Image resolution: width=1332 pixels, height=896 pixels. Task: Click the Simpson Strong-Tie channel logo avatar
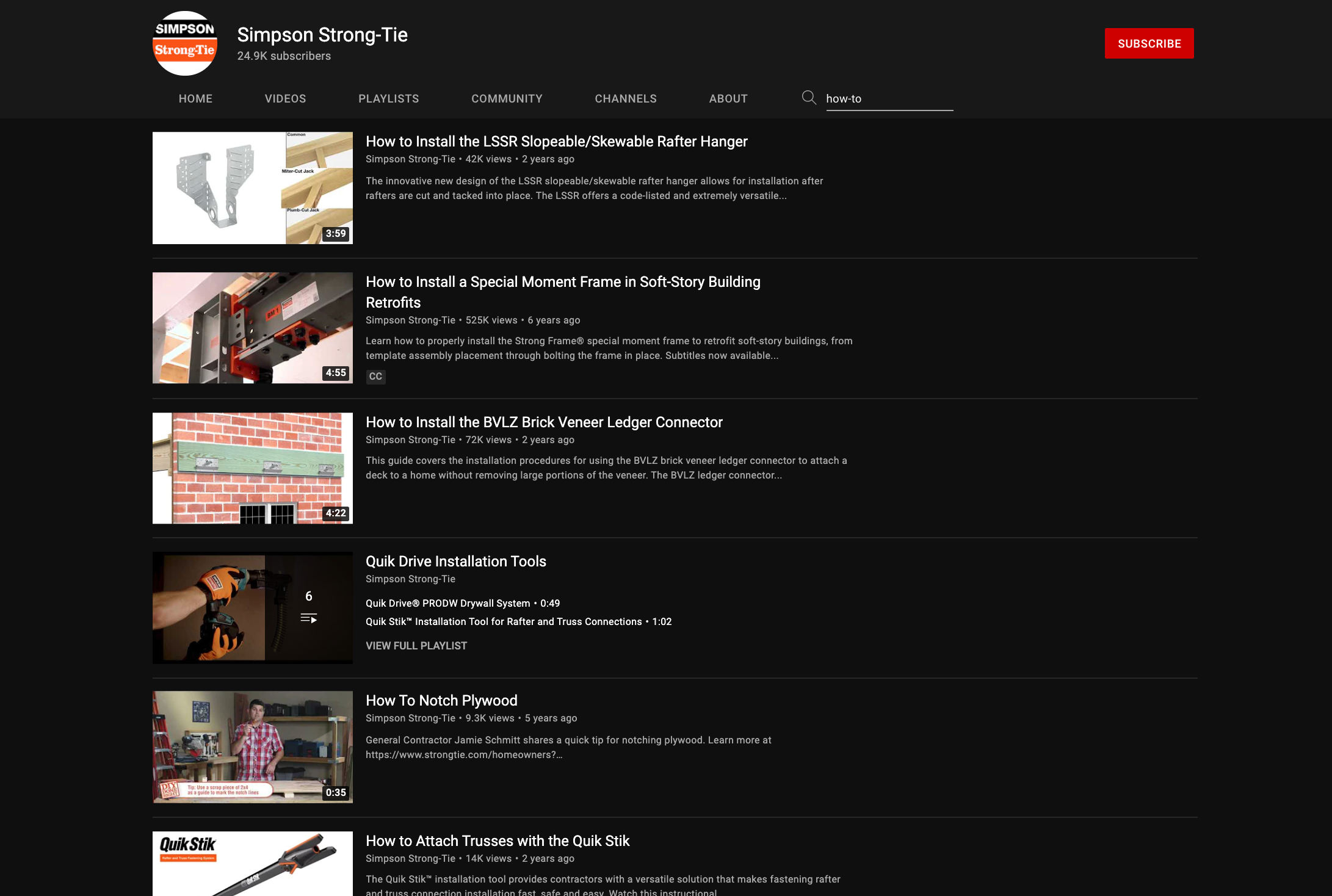point(184,43)
